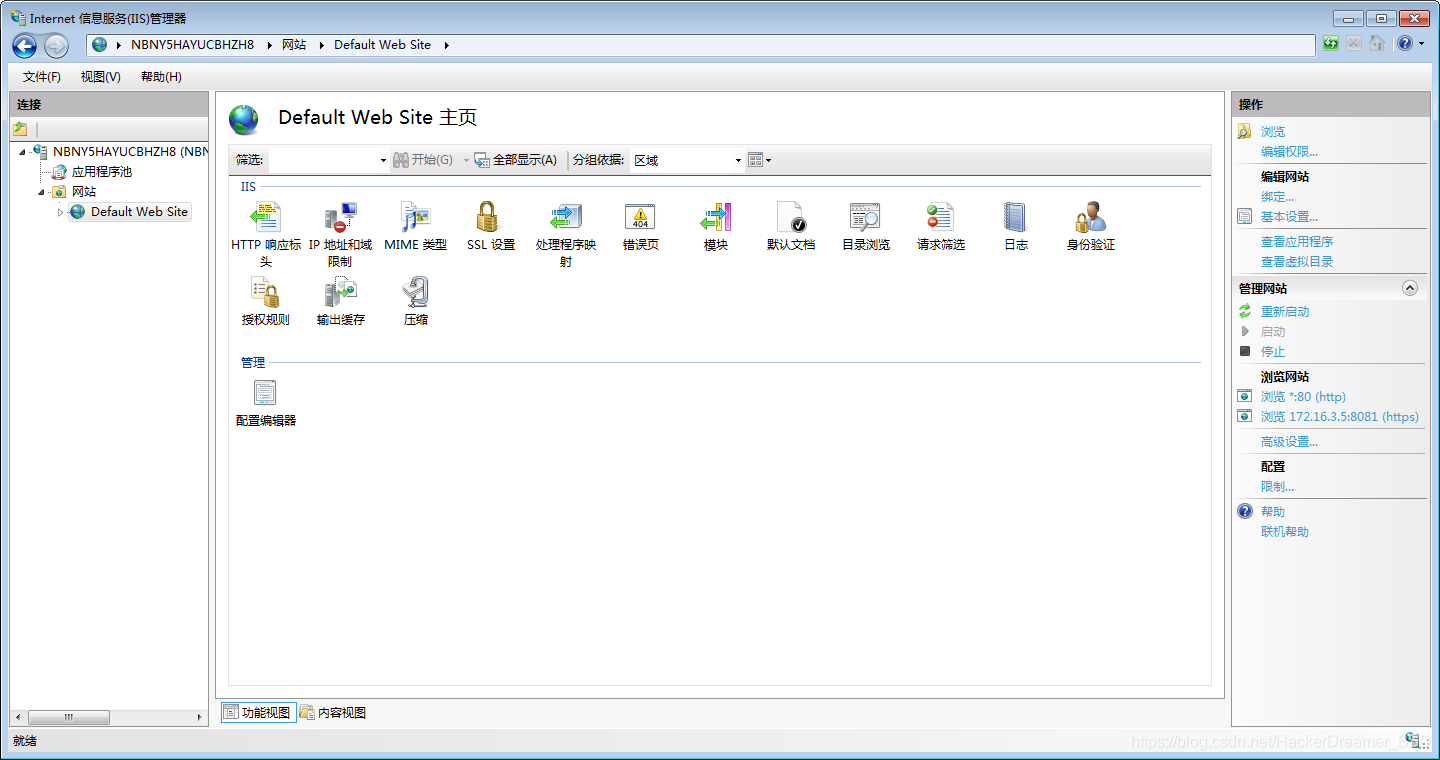Open the 帮助(H) menu

(x=161, y=77)
